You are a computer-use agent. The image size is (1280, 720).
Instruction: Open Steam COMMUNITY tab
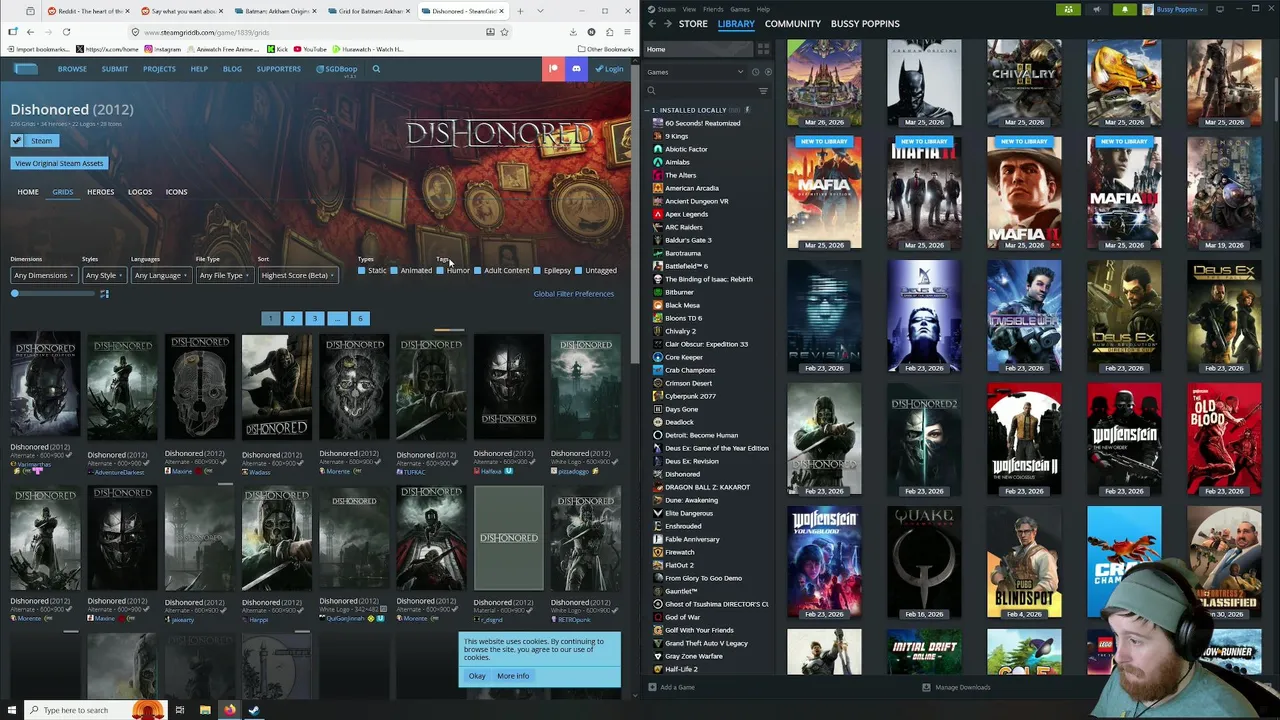pyautogui.click(x=792, y=24)
